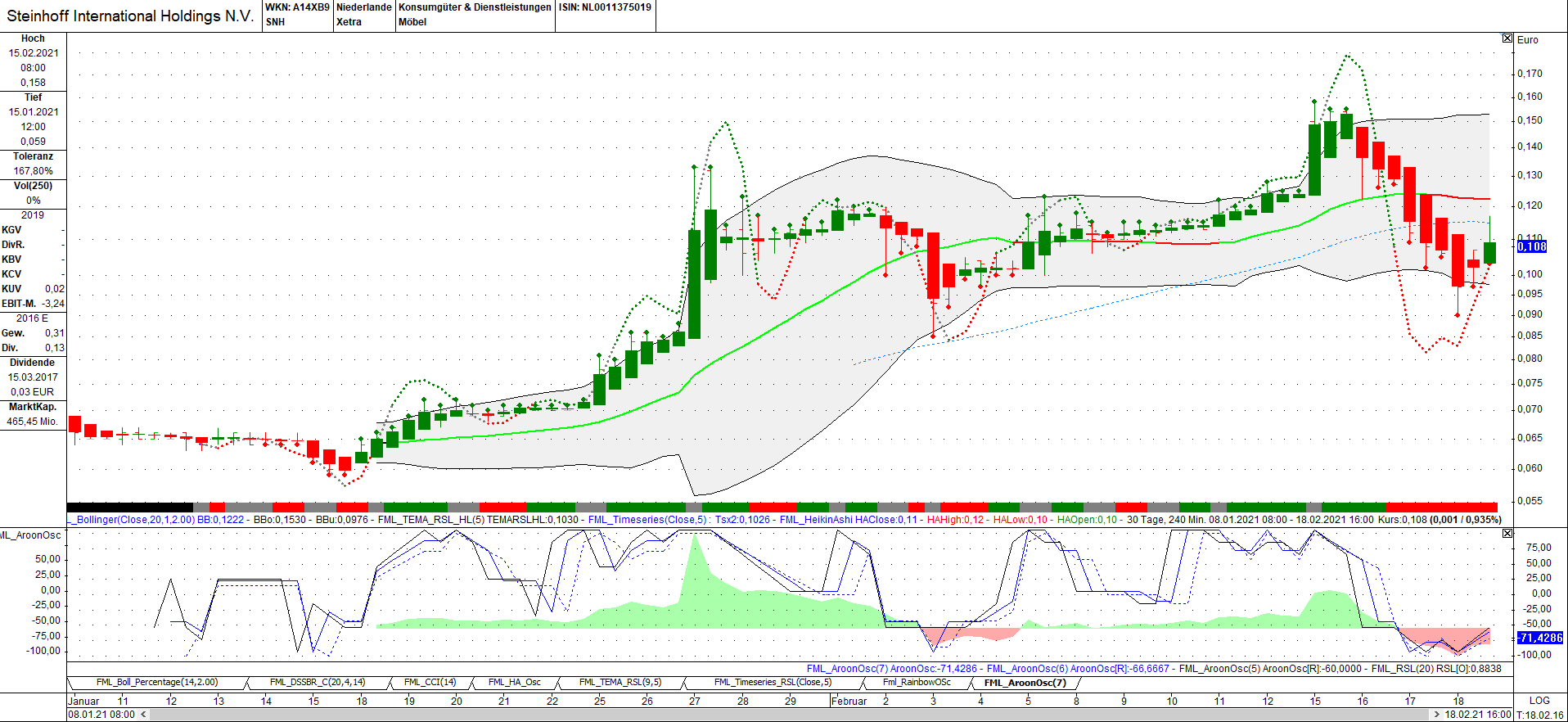Click the start timestamp 08.01.21 08:00
This screenshot has height=722, width=1568.
[101, 715]
